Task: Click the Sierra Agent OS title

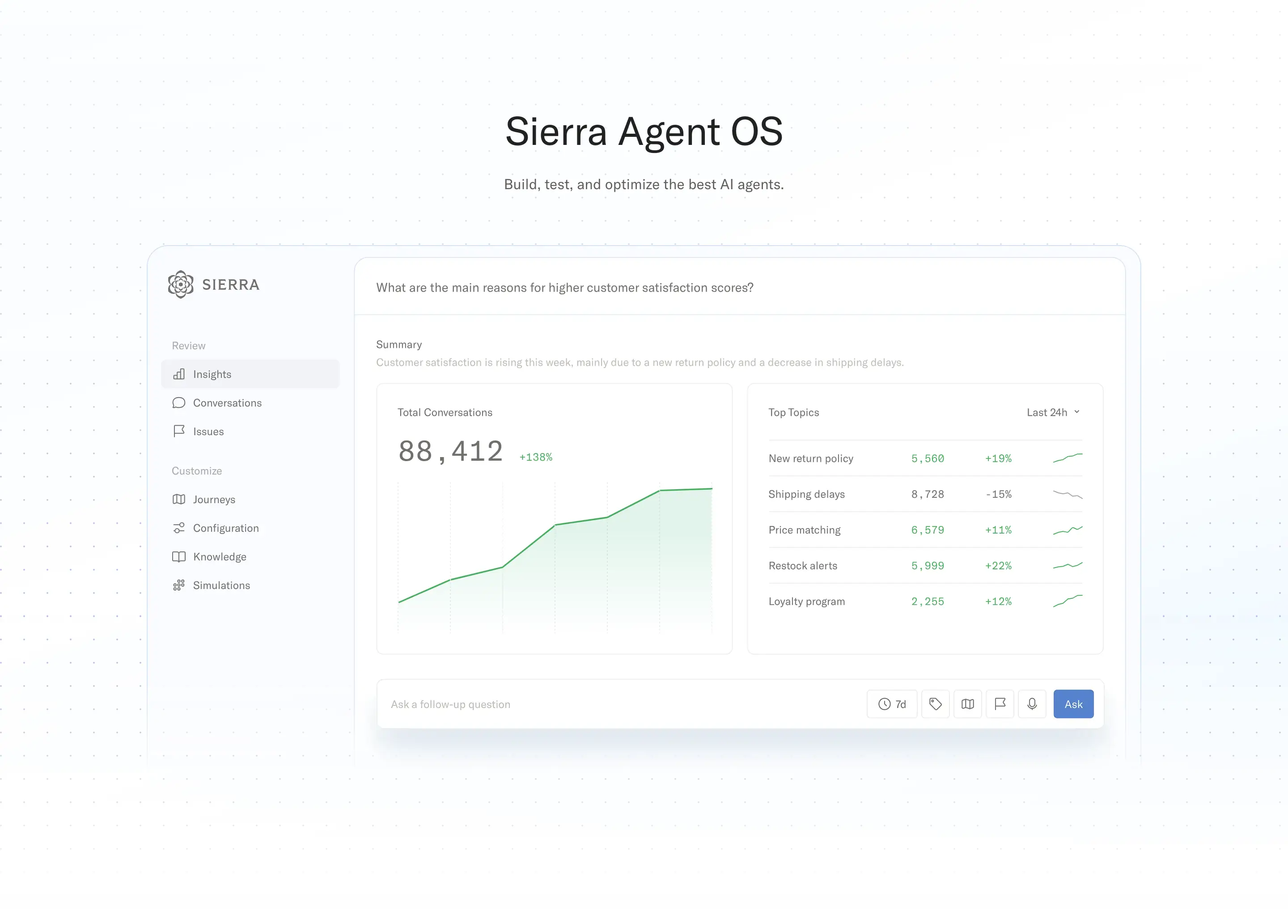Action: point(644,132)
